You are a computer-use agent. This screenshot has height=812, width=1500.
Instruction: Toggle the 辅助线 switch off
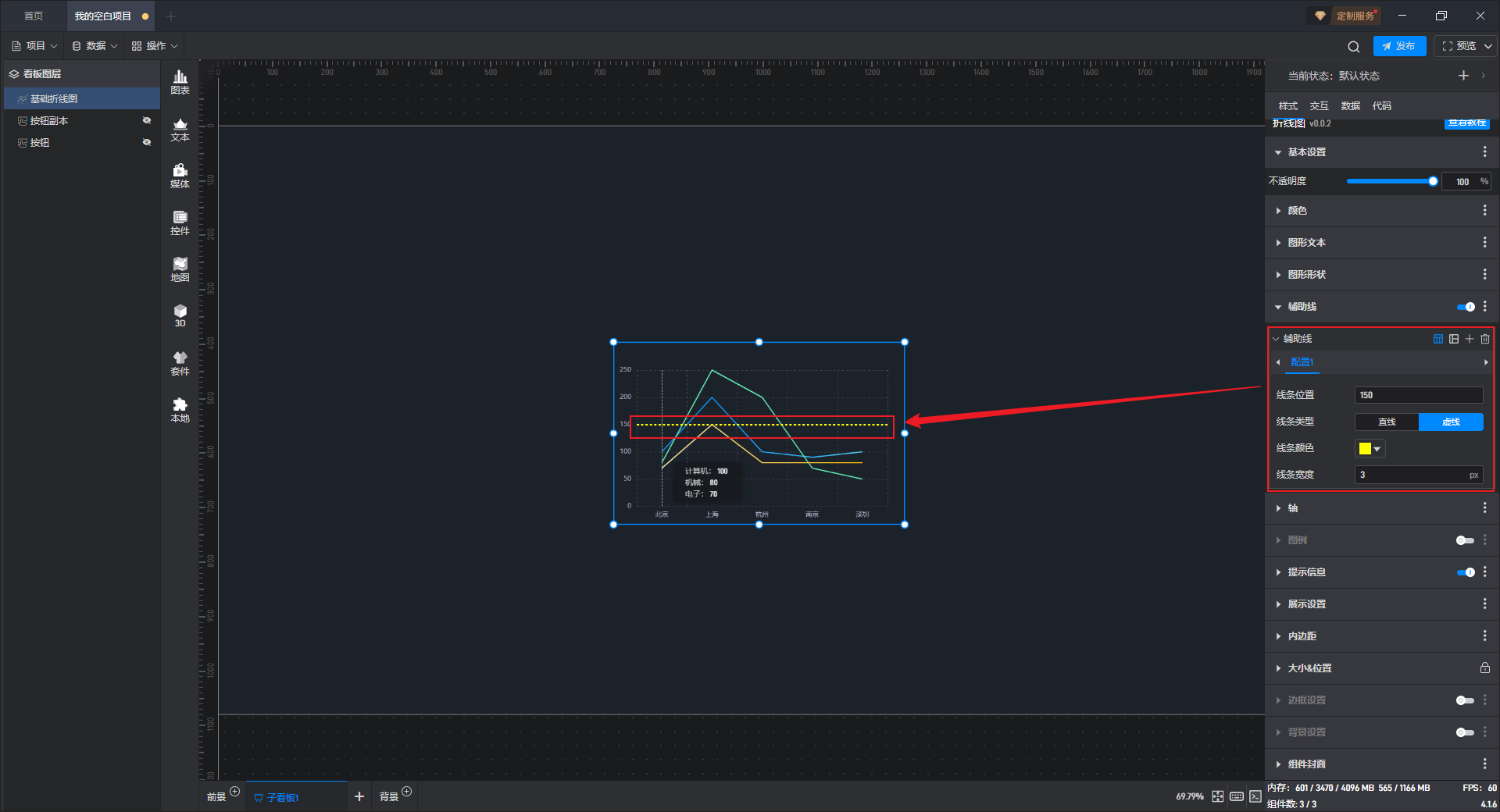[1466, 307]
